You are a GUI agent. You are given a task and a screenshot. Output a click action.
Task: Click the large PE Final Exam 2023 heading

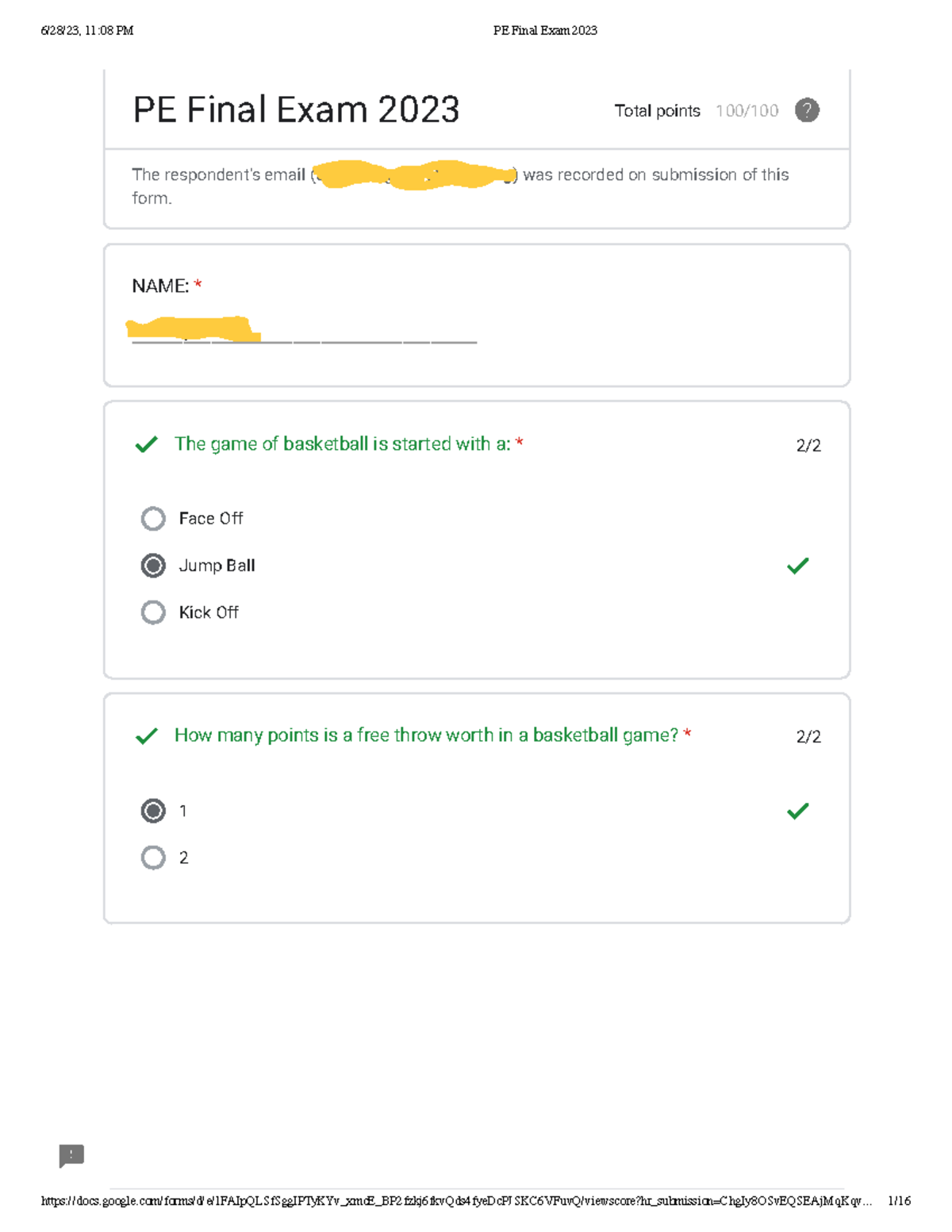(296, 109)
